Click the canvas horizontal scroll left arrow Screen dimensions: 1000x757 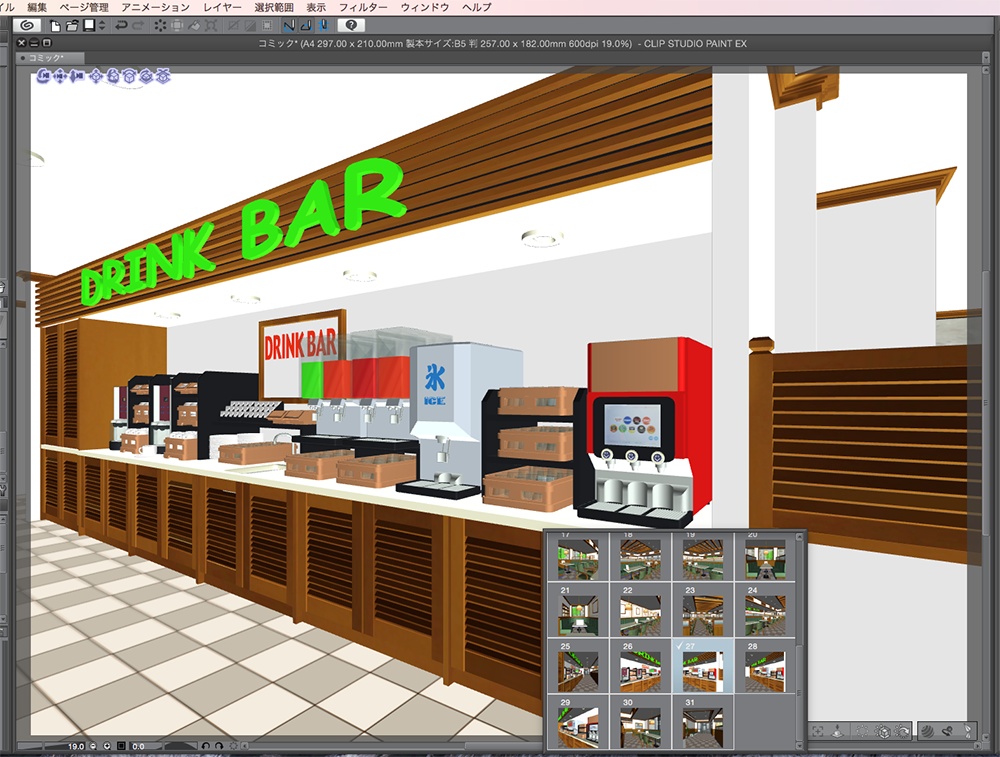tap(245, 746)
